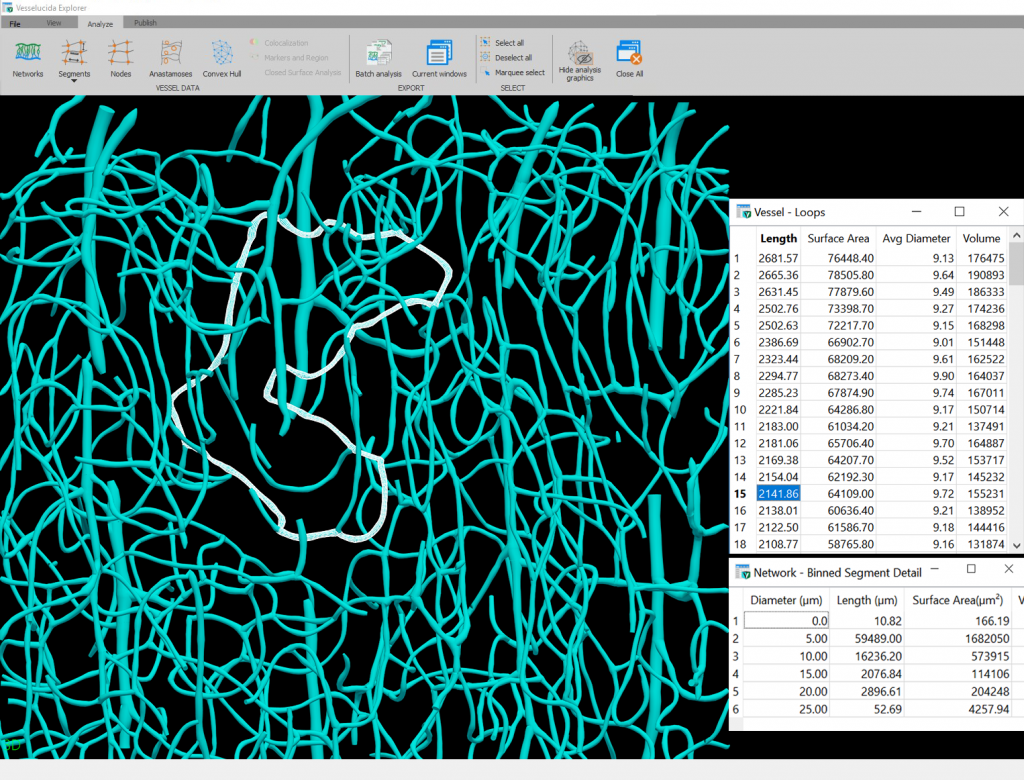Click binned surface area 204248
This screenshot has width=1024, height=780.
pyautogui.click(x=990, y=691)
